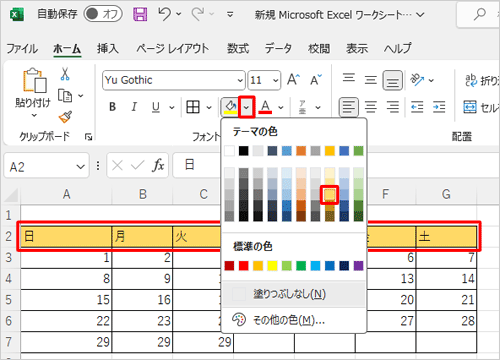Align text right
This screenshot has width=500, height=360.
(393, 107)
